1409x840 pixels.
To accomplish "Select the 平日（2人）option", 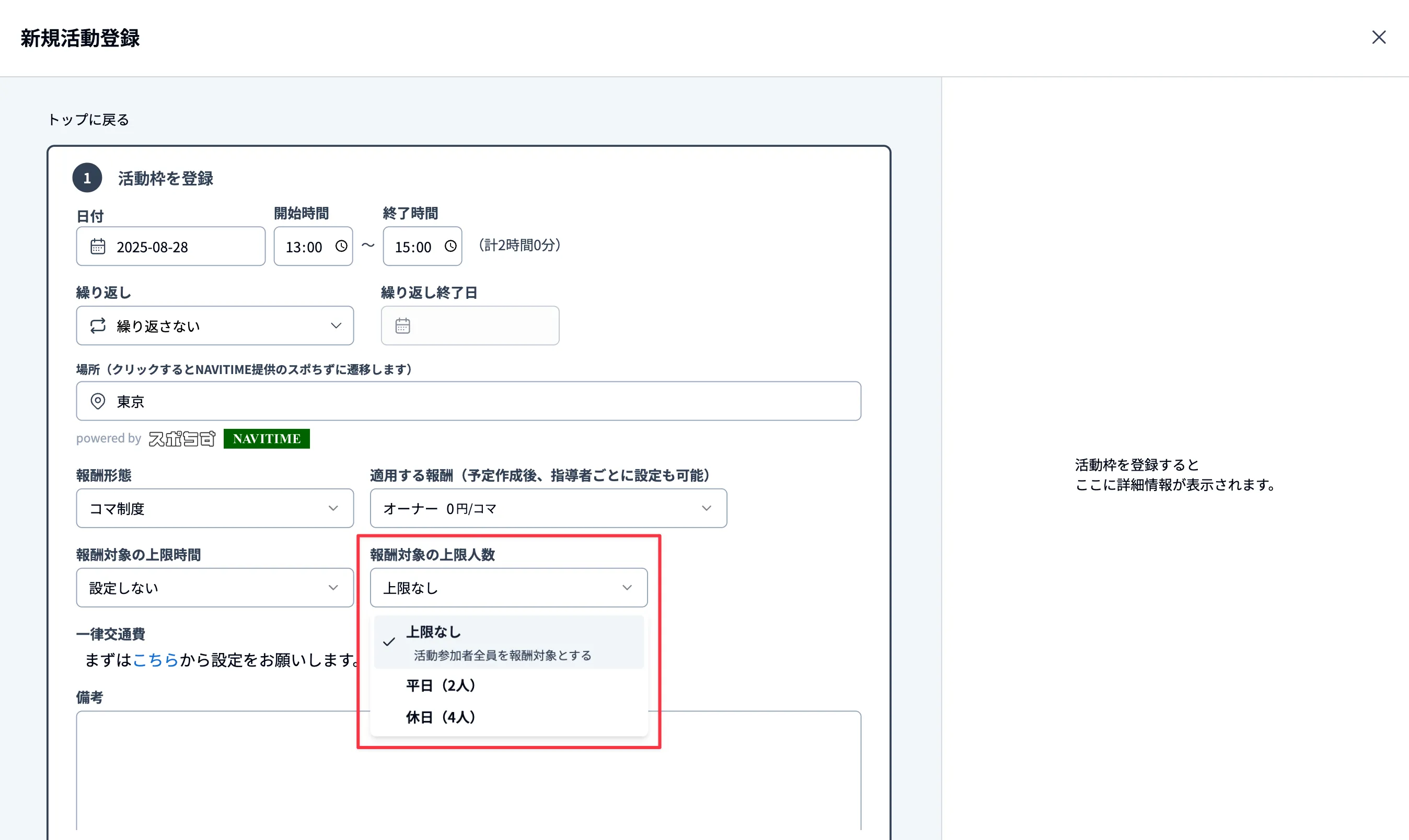I will point(441,685).
